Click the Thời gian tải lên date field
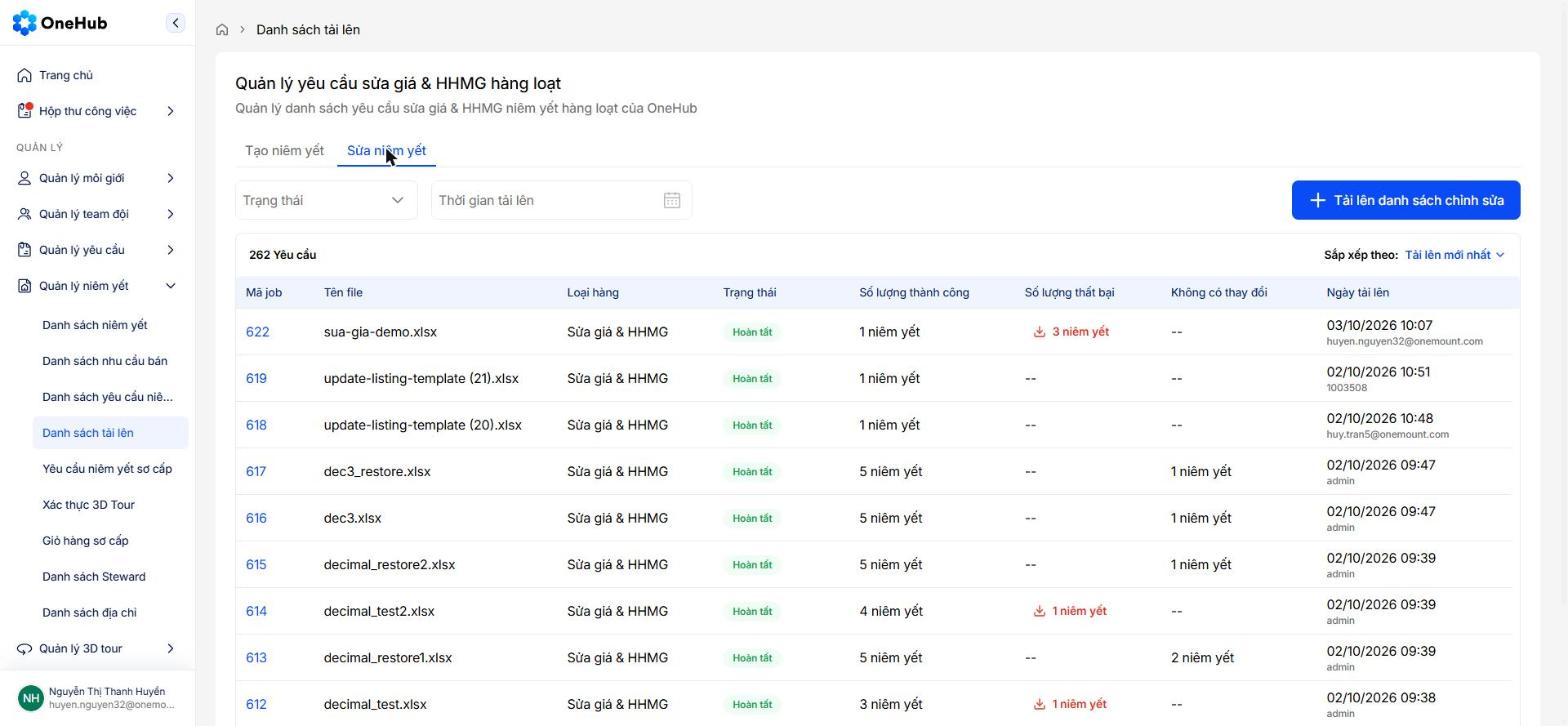Image resolution: width=1568 pixels, height=726 pixels. coord(562,200)
